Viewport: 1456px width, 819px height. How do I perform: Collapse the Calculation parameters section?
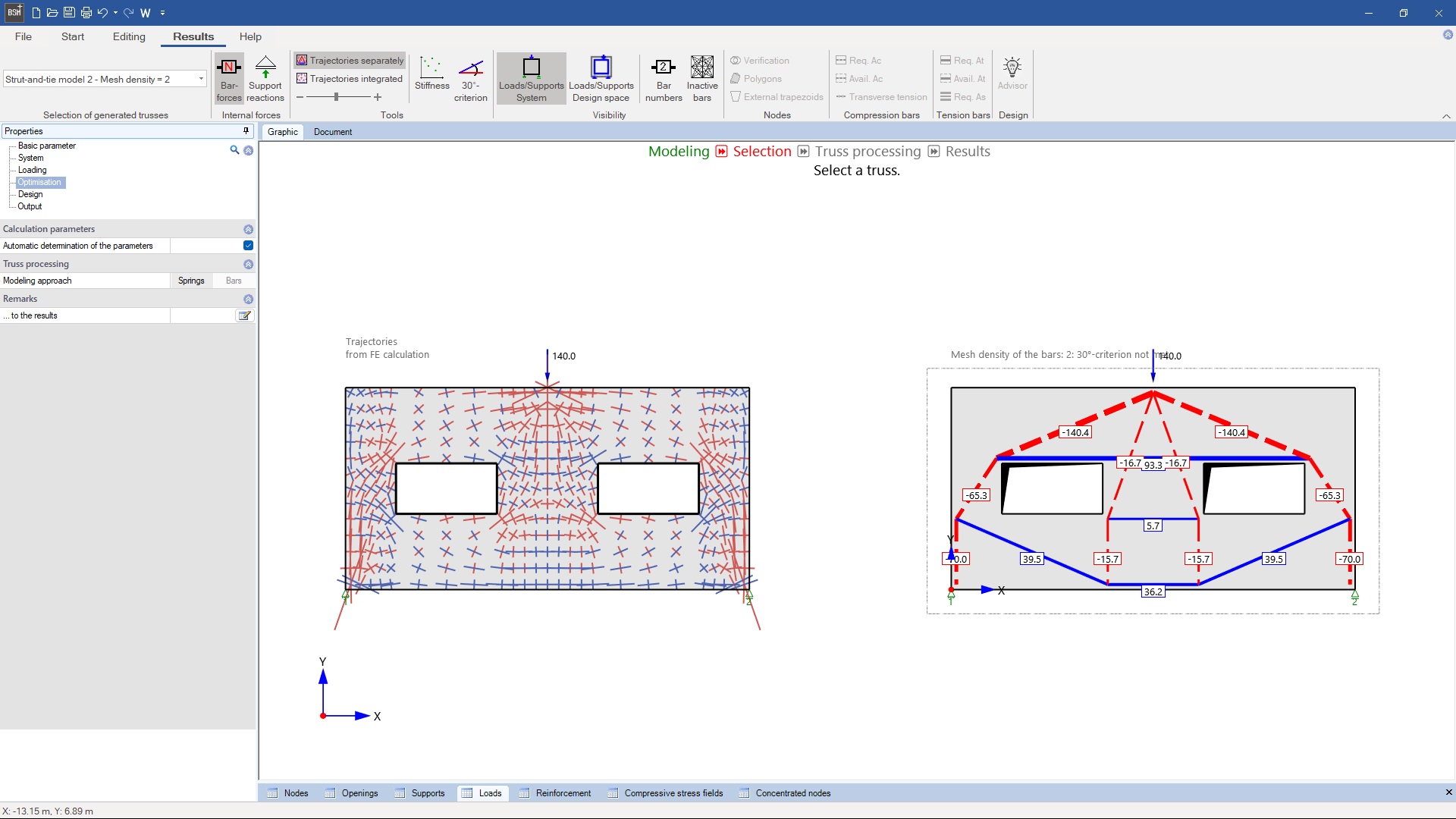pyautogui.click(x=248, y=229)
